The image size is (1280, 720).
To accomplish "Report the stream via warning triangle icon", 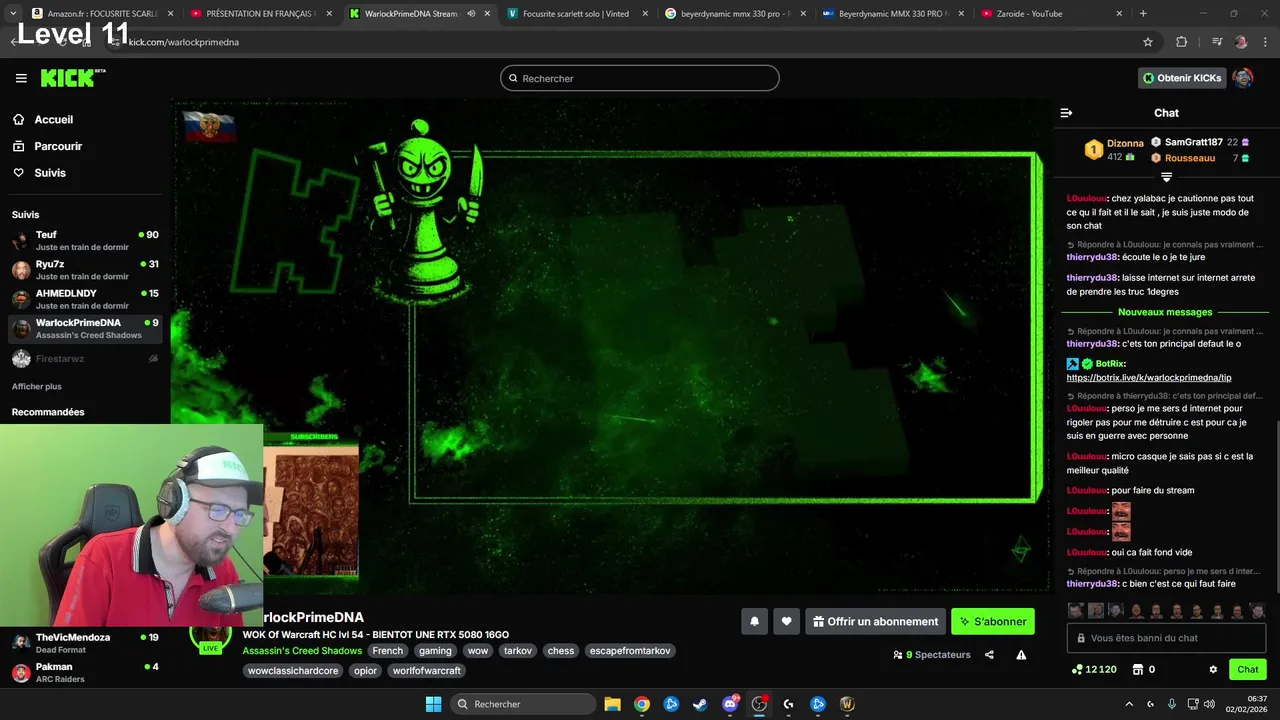I will [x=1021, y=655].
